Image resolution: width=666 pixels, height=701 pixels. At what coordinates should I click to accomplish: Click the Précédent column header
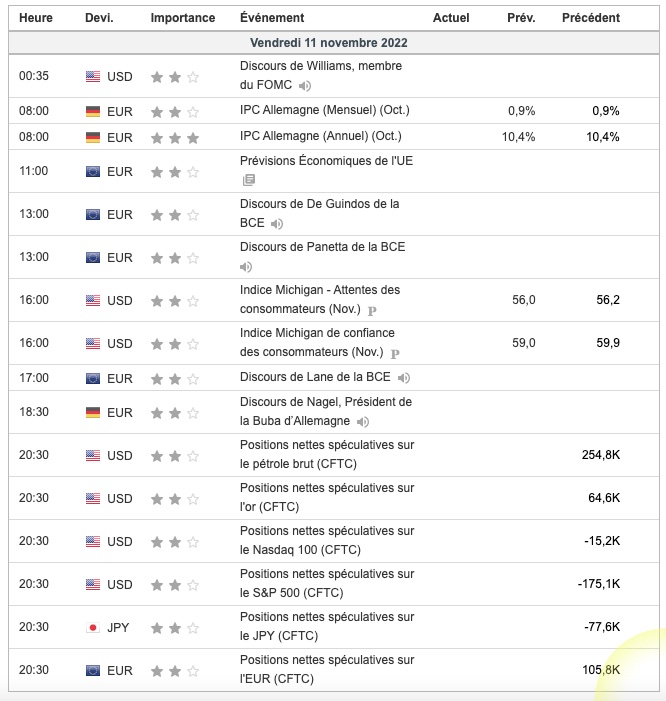point(590,18)
